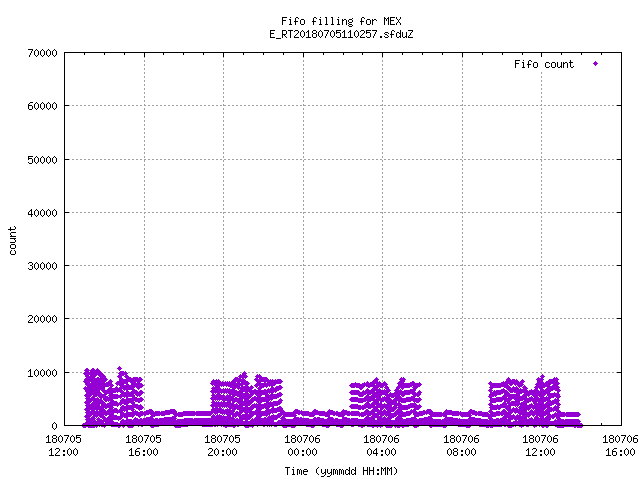Click the y-axis value 60000
Image resolution: width=640 pixels, height=480 pixels.
coord(42,106)
